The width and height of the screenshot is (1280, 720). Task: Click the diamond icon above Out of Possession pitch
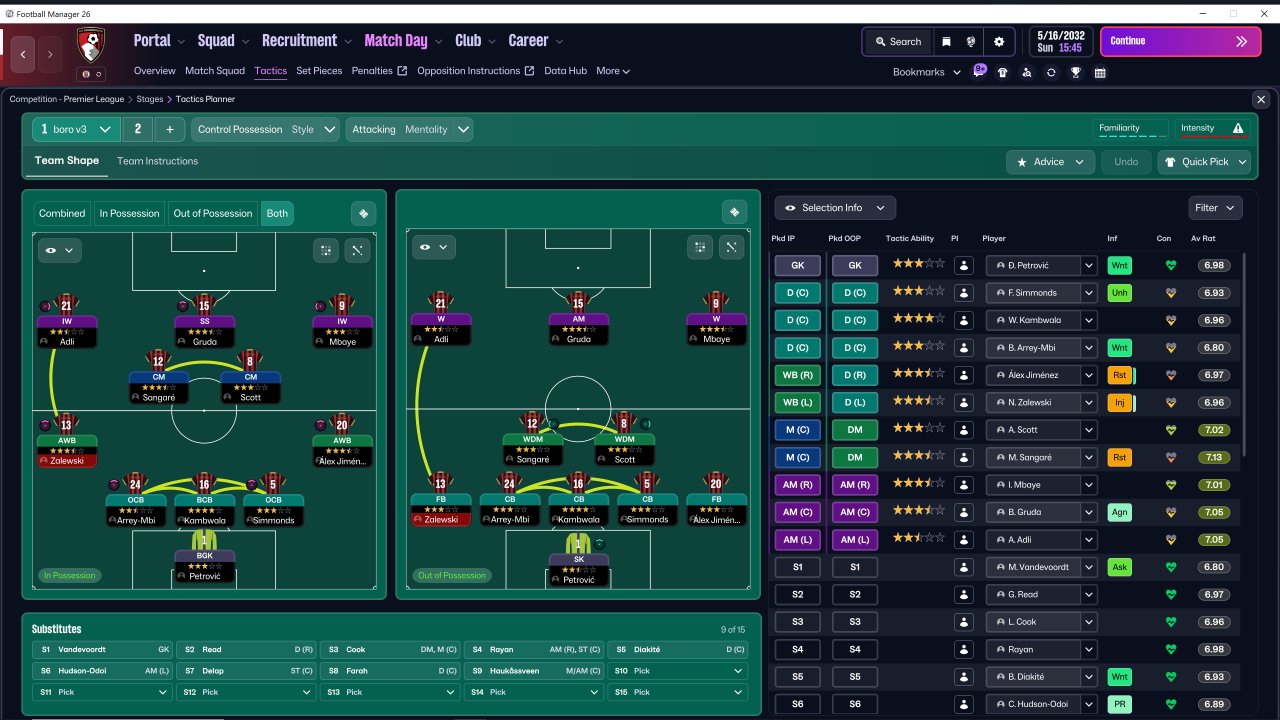point(734,212)
